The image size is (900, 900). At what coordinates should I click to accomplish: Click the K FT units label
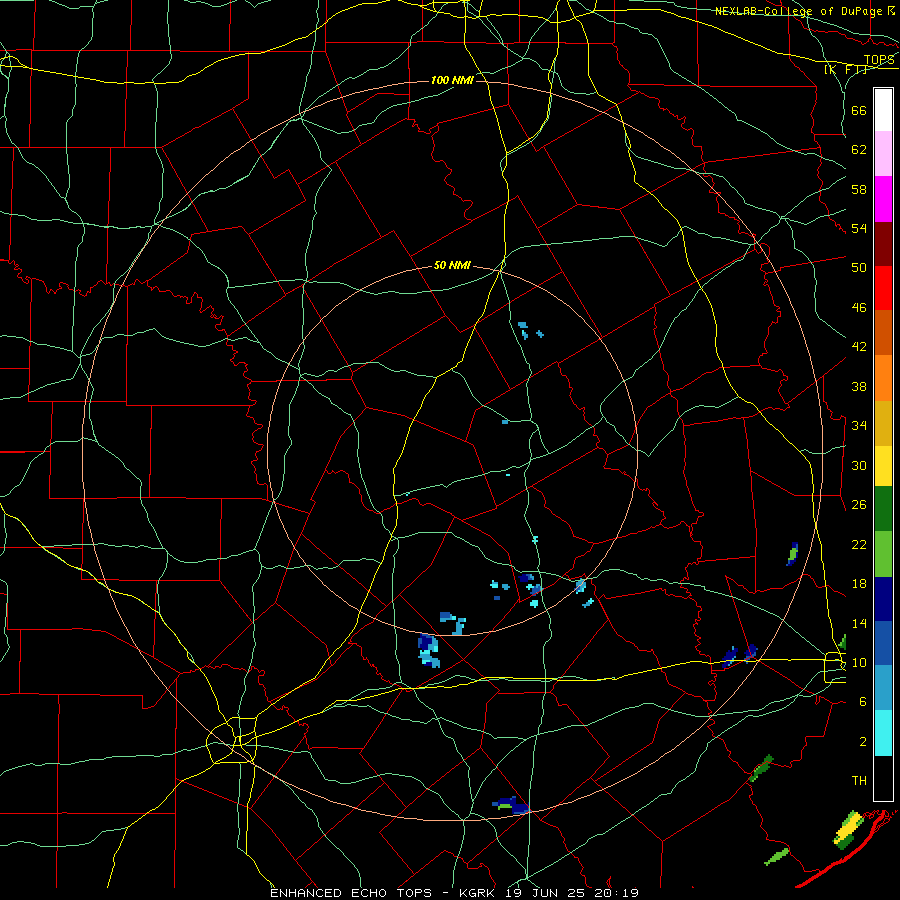(845, 70)
